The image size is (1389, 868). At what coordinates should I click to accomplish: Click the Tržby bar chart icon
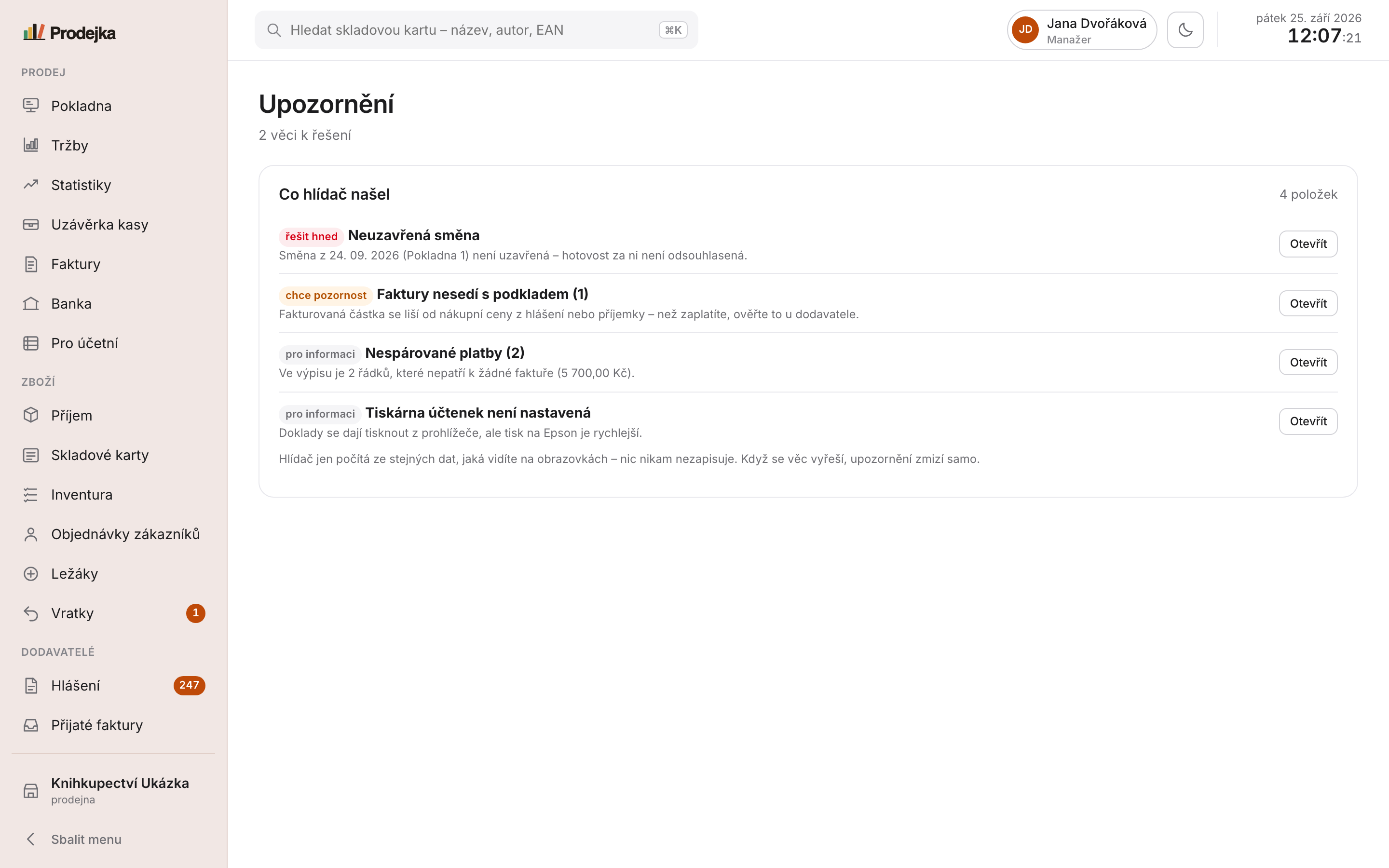tap(31, 145)
